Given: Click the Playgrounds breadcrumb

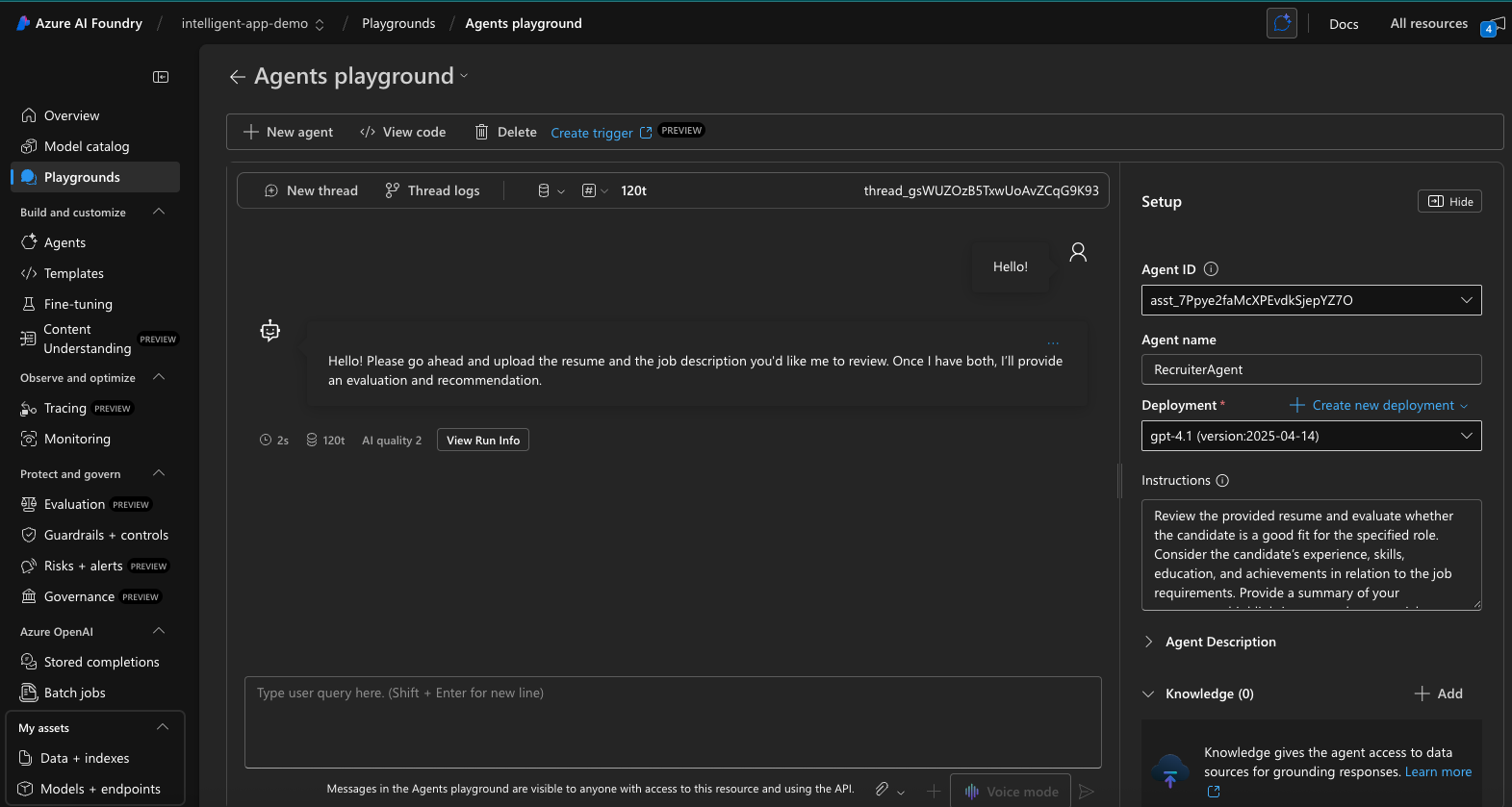Looking at the screenshot, I should pyautogui.click(x=398, y=23).
